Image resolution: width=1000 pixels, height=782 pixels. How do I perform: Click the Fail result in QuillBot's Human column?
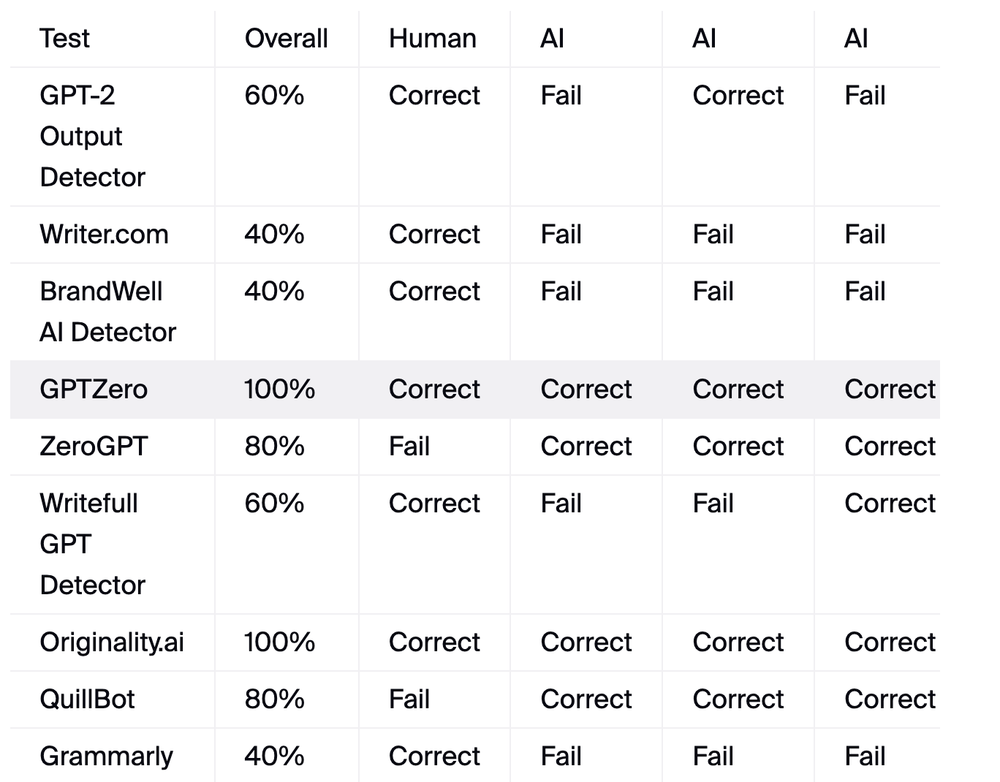(409, 699)
